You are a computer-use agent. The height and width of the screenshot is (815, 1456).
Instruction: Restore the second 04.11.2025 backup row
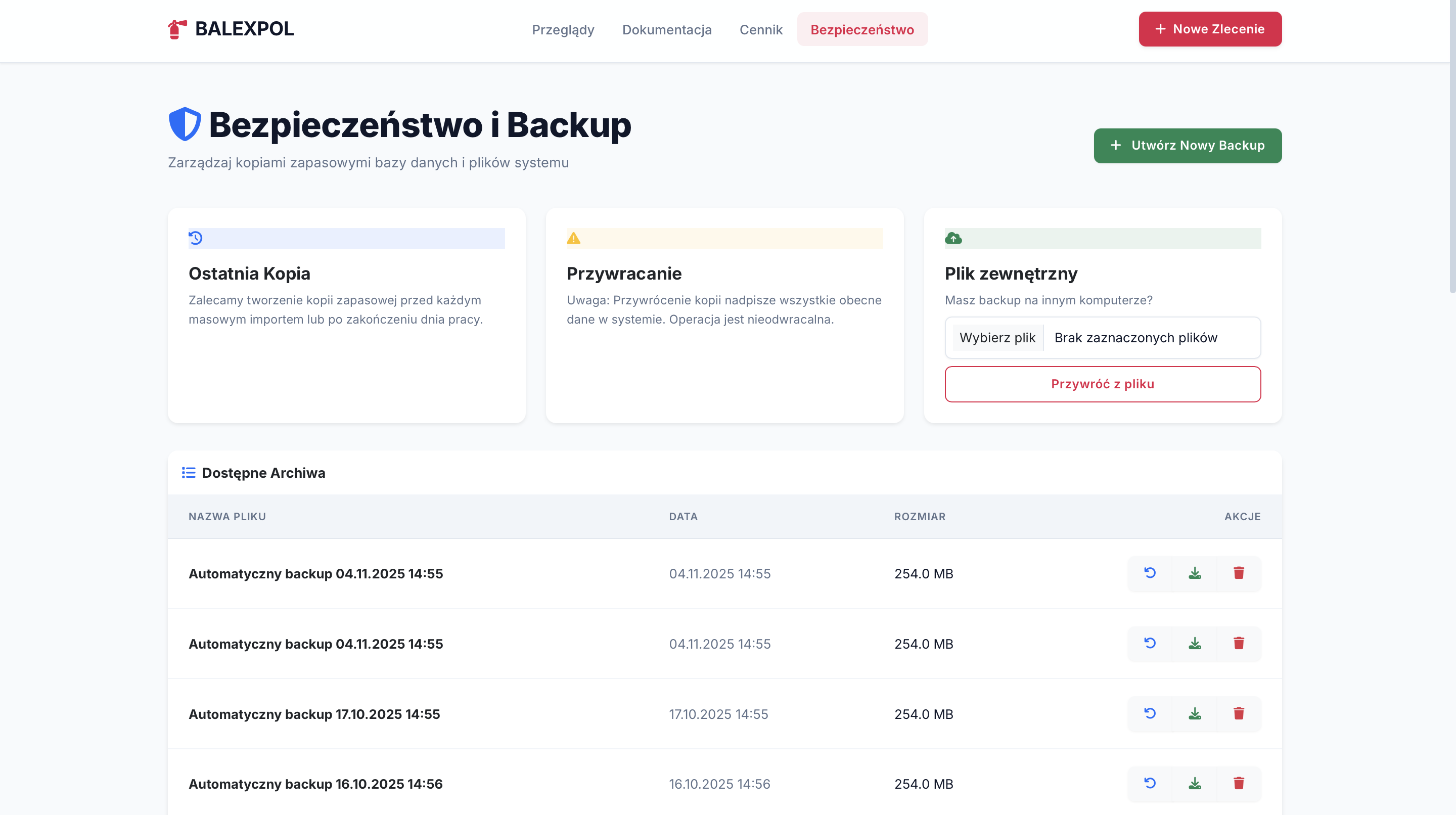click(x=1150, y=643)
